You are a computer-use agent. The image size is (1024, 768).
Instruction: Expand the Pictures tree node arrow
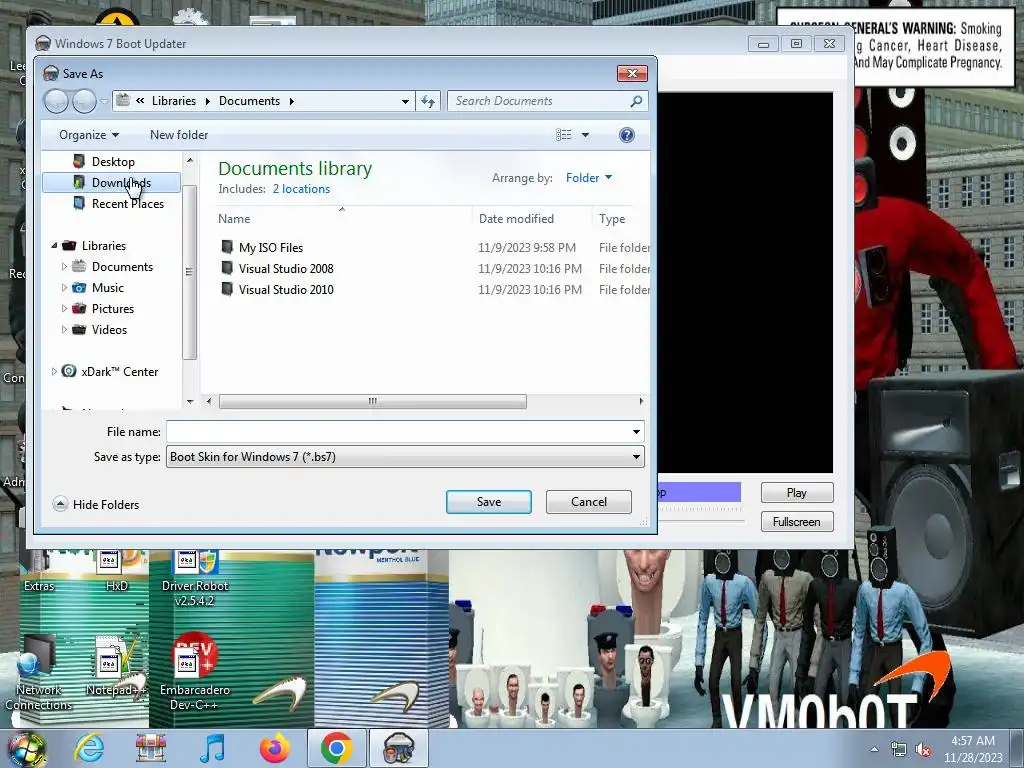point(64,308)
